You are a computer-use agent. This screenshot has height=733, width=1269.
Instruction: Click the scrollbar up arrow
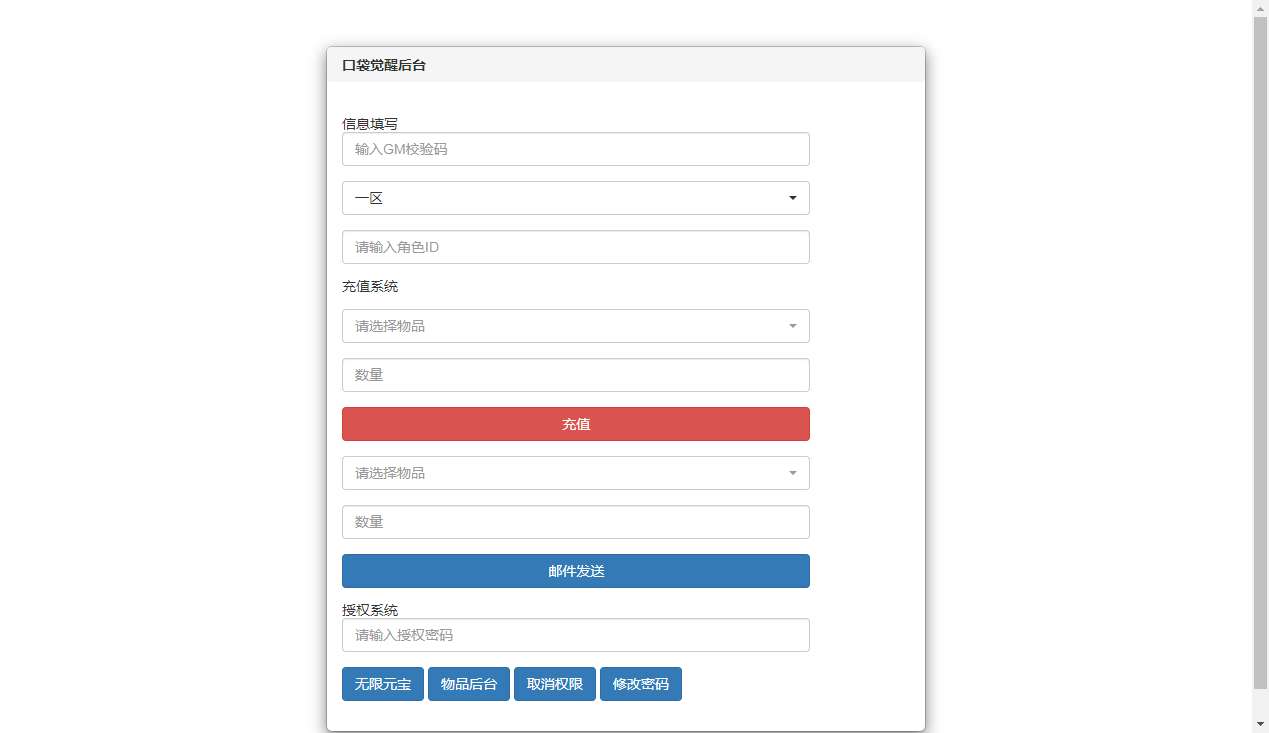click(1259, 7)
